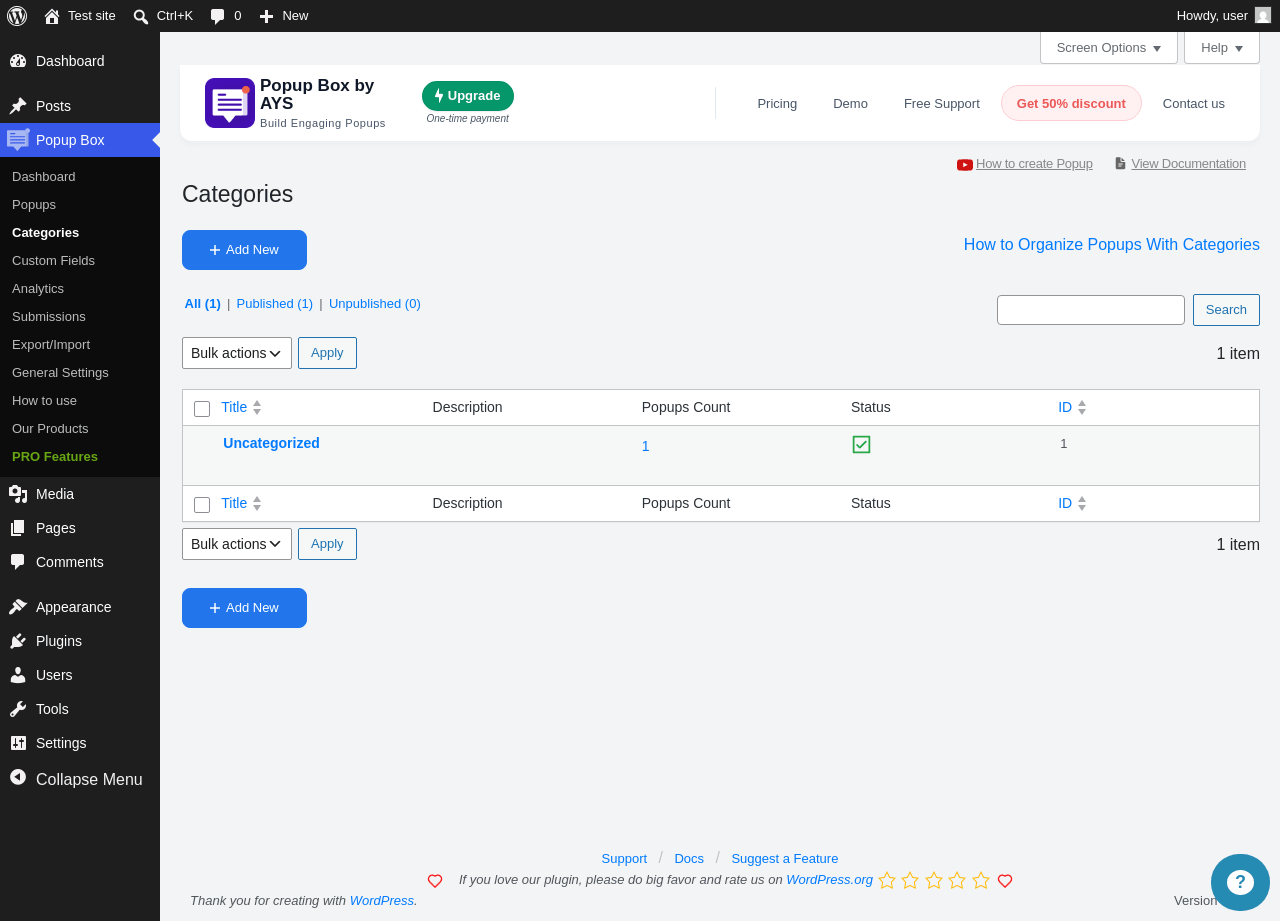
Task: Click the Popup Box by AYS logo
Action: [230, 103]
